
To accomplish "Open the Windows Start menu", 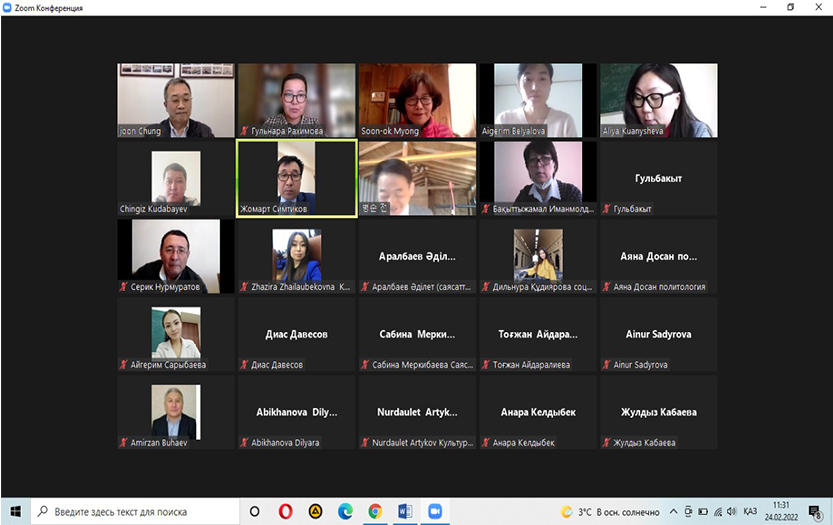I will [x=15, y=511].
